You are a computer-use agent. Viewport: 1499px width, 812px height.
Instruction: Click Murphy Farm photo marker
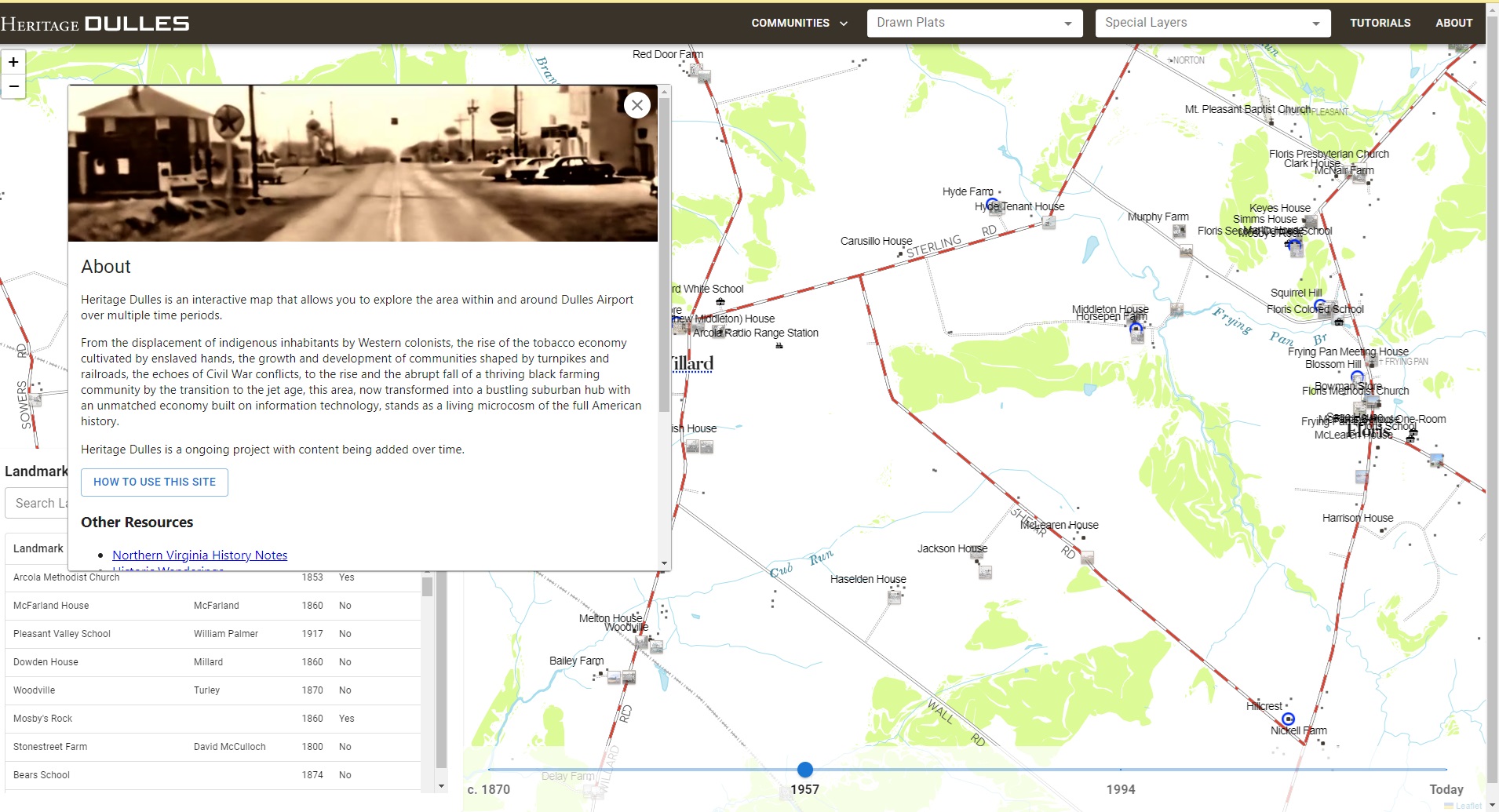click(x=1179, y=231)
